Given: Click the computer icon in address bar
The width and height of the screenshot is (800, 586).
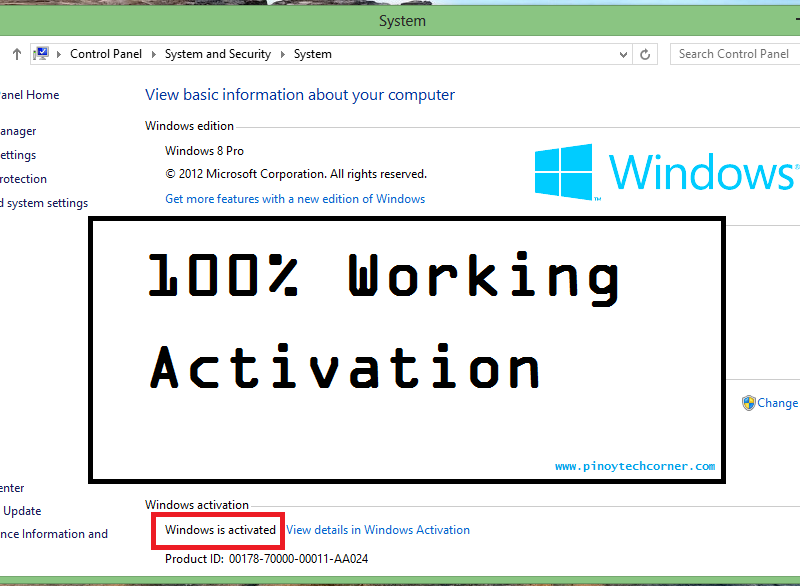Looking at the screenshot, I should [41, 54].
